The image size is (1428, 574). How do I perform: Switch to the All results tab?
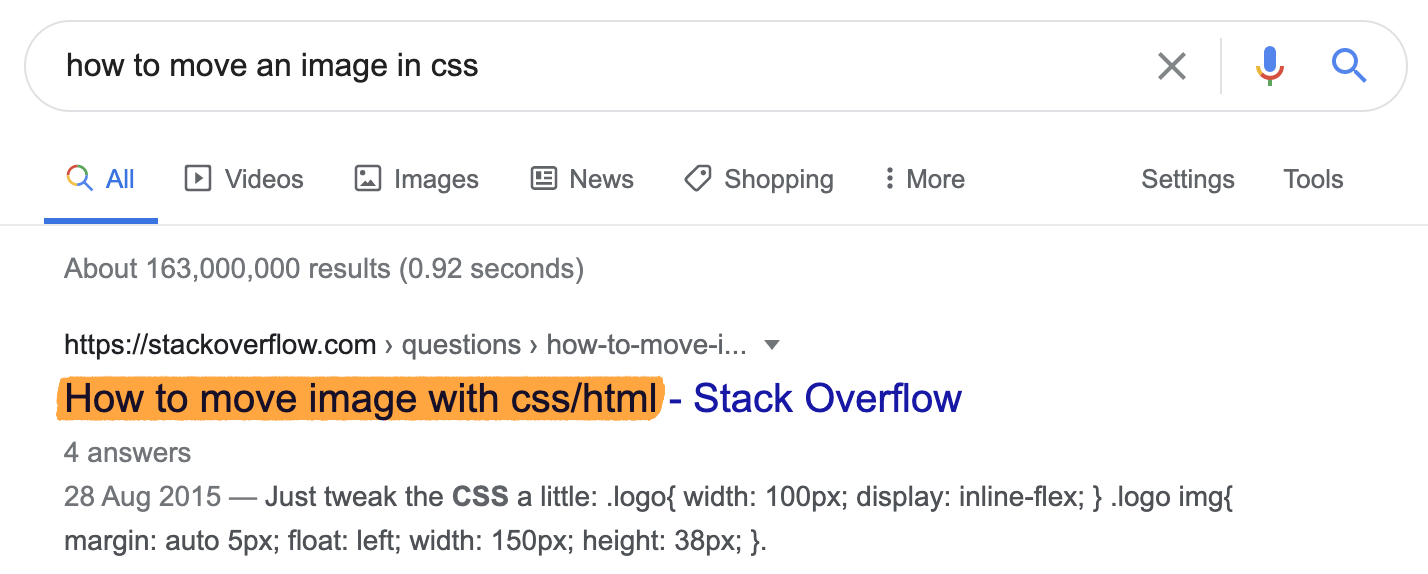(101, 179)
